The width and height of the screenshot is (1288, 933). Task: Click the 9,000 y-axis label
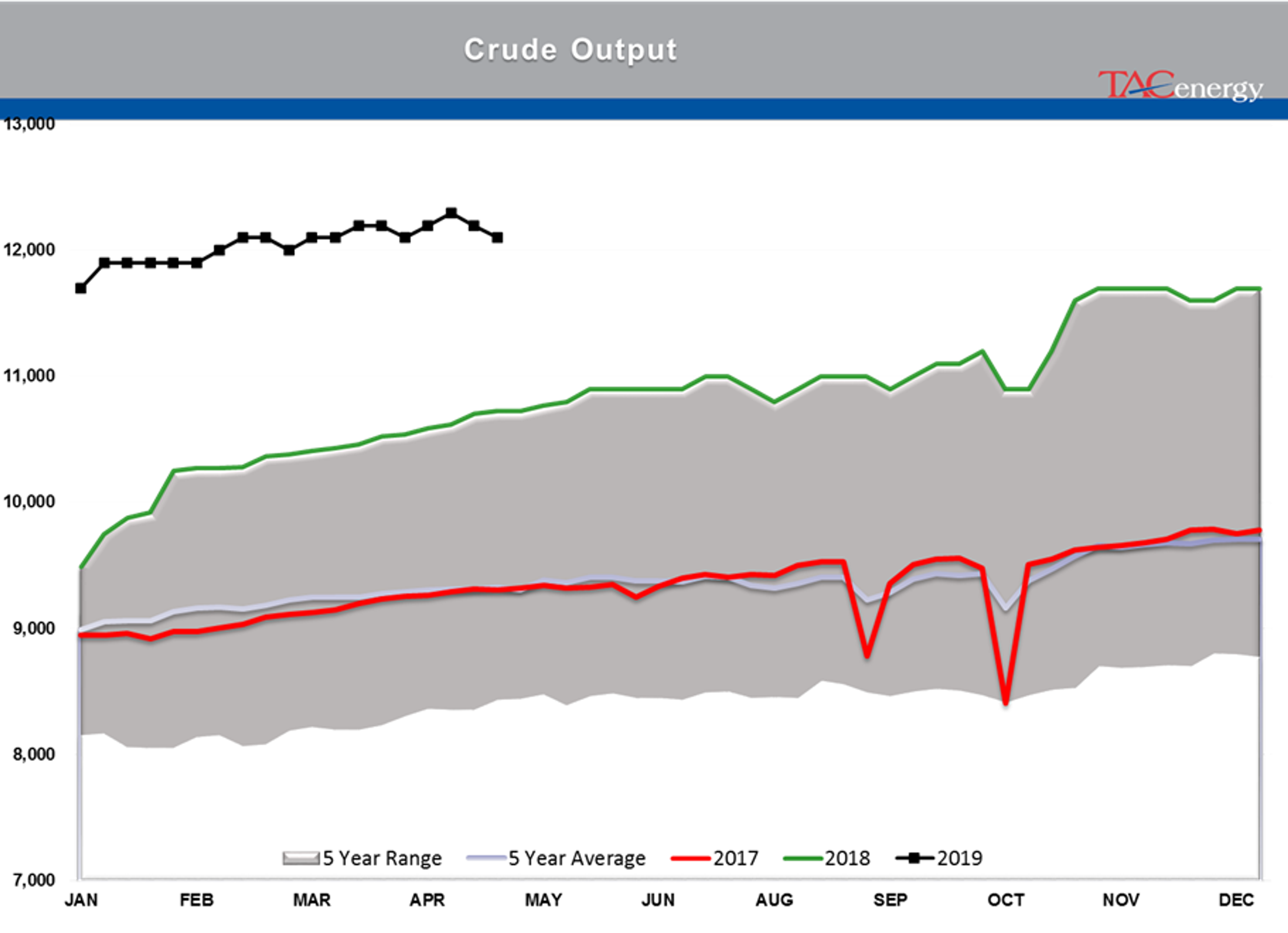tap(34, 628)
